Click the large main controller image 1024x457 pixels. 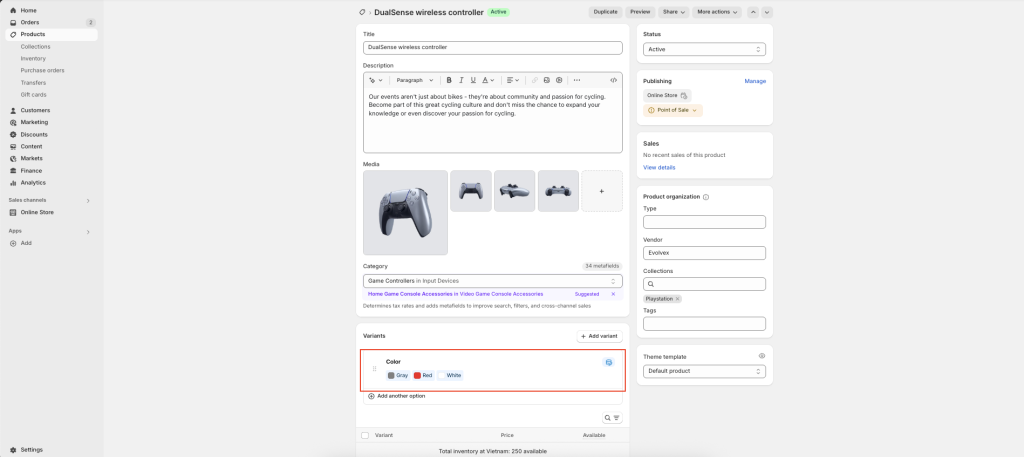[406, 213]
